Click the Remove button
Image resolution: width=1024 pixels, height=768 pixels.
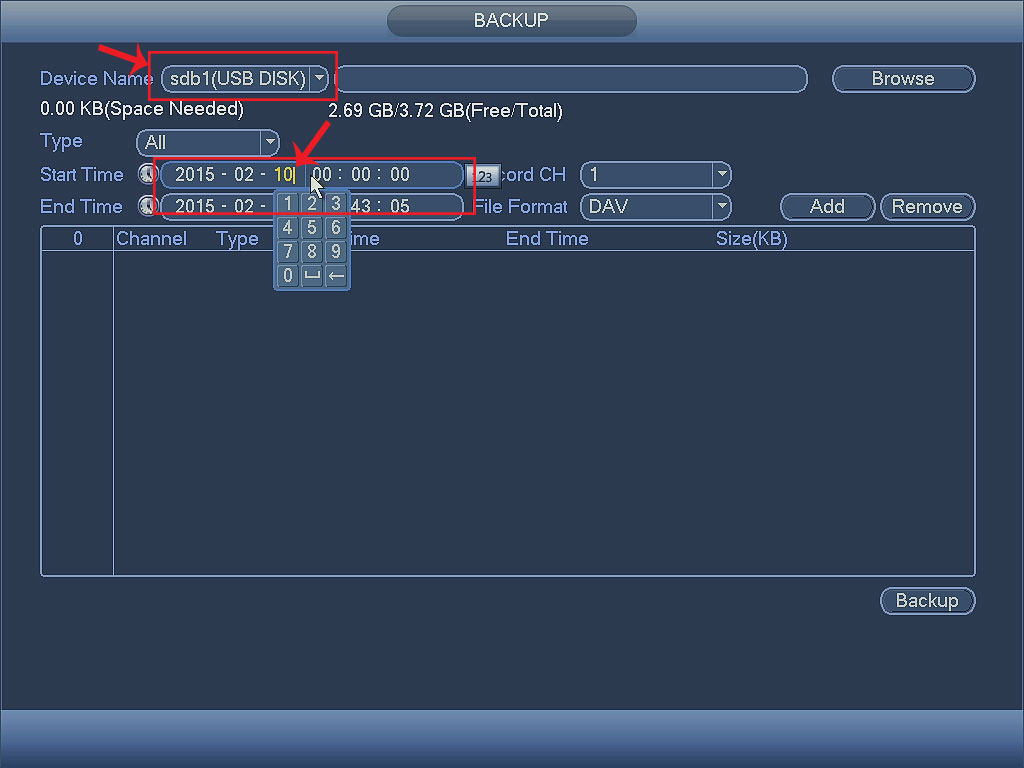click(x=927, y=206)
